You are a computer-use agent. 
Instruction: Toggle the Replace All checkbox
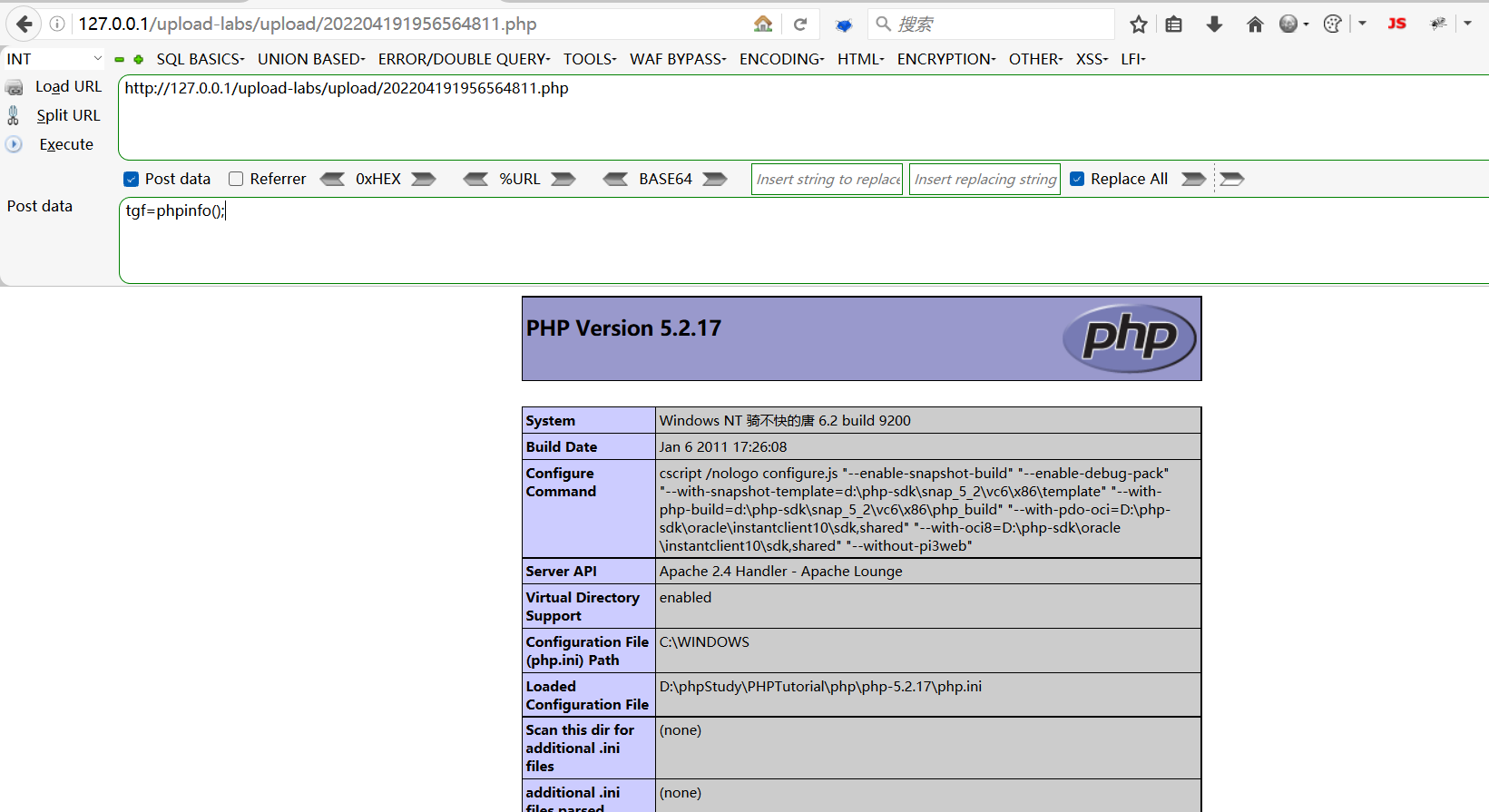1077,179
